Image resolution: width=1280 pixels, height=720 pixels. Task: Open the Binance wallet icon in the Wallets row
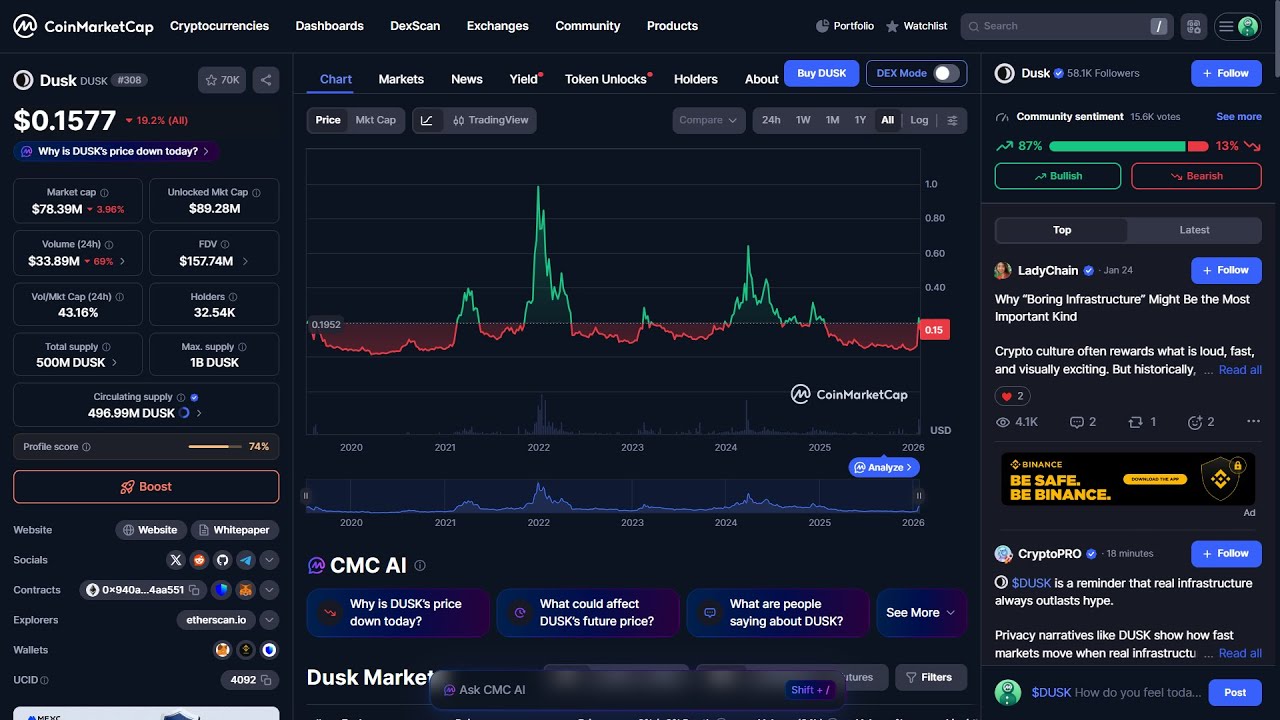click(246, 650)
